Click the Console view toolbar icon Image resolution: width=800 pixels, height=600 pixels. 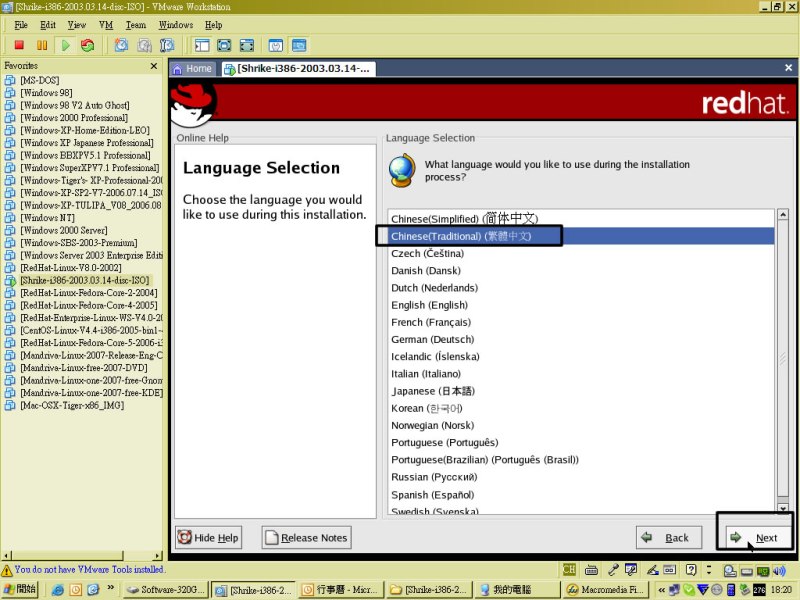tap(299, 45)
